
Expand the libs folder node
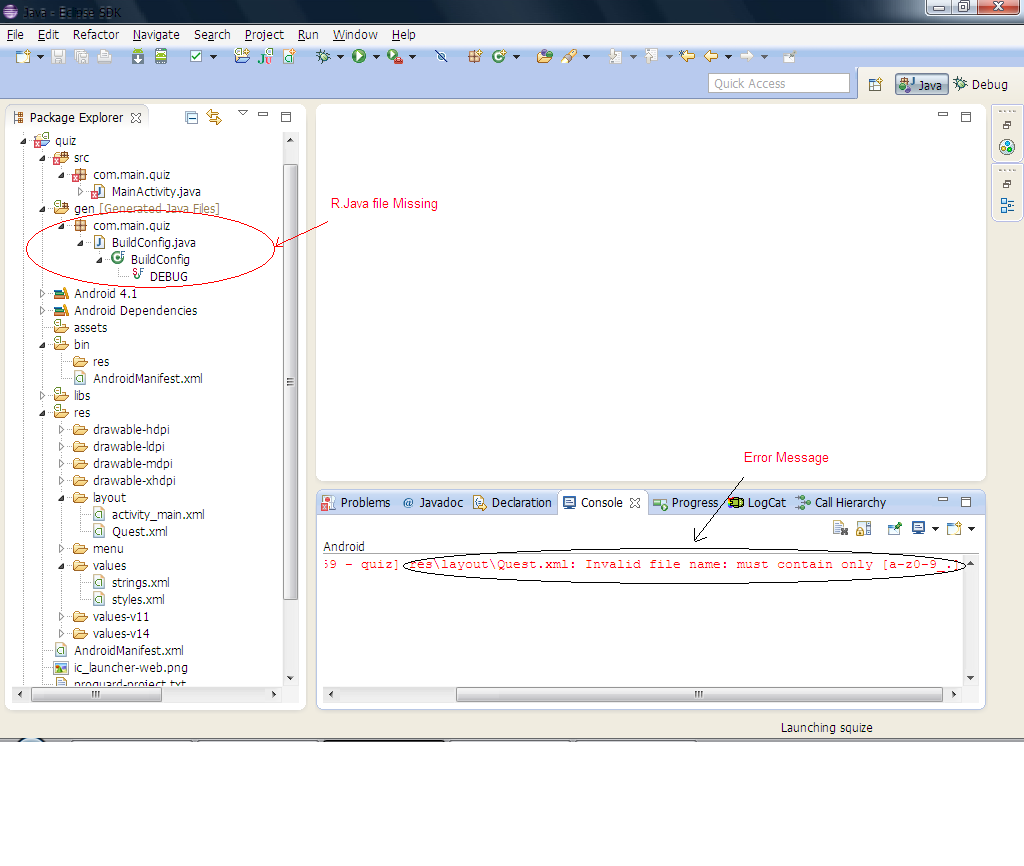coord(42,396)
